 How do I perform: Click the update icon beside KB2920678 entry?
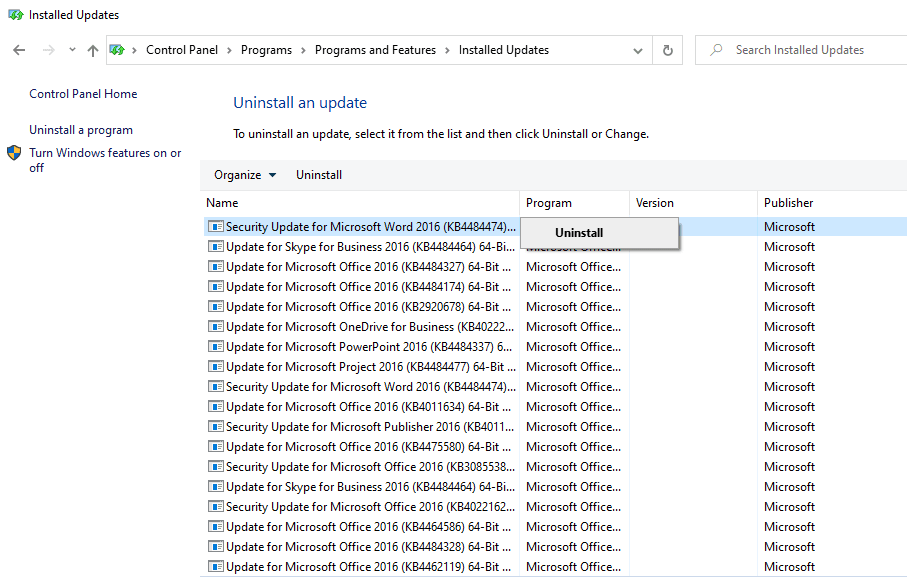(x=215, y=306)
